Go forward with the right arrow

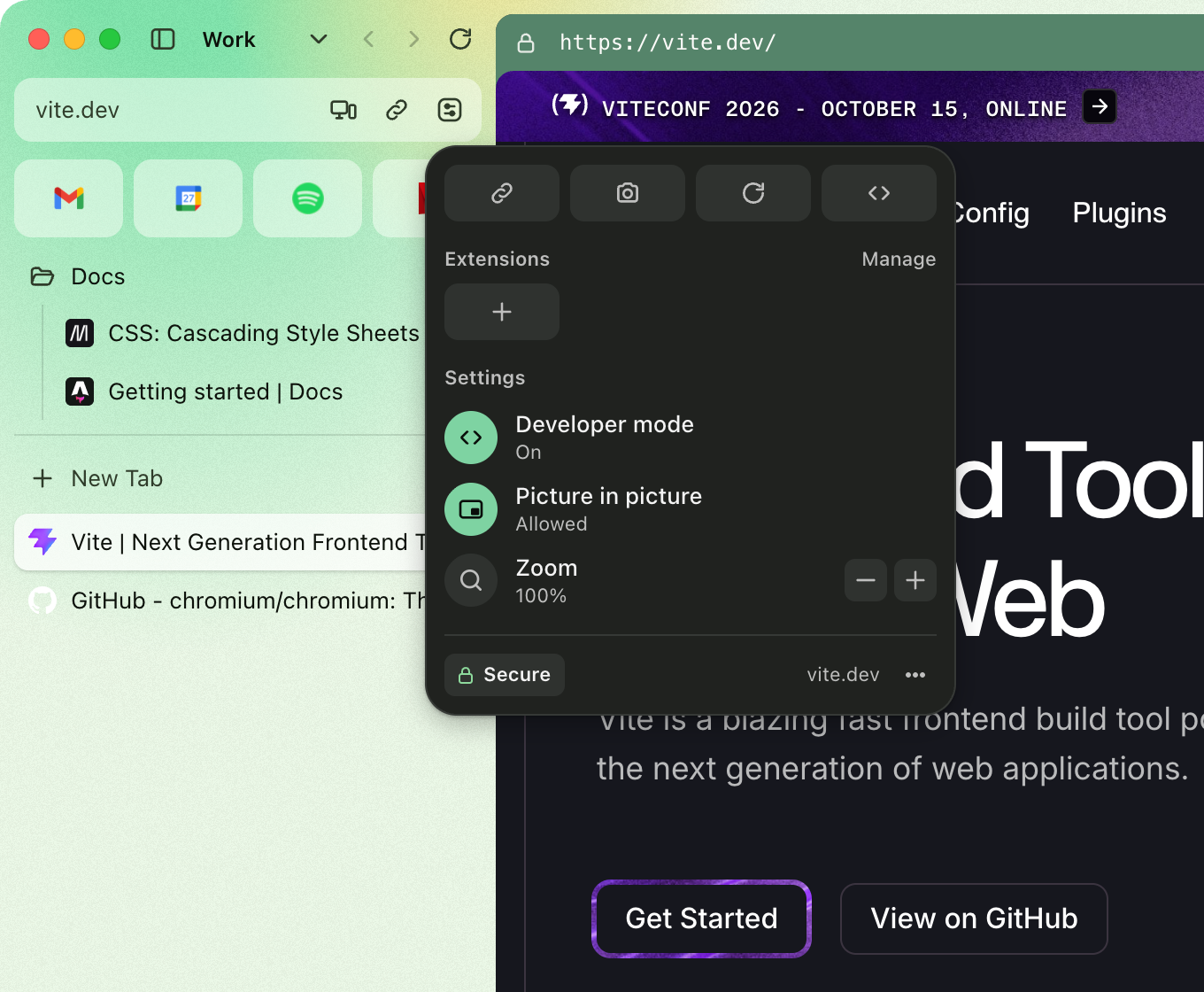(x=413, y=39)
